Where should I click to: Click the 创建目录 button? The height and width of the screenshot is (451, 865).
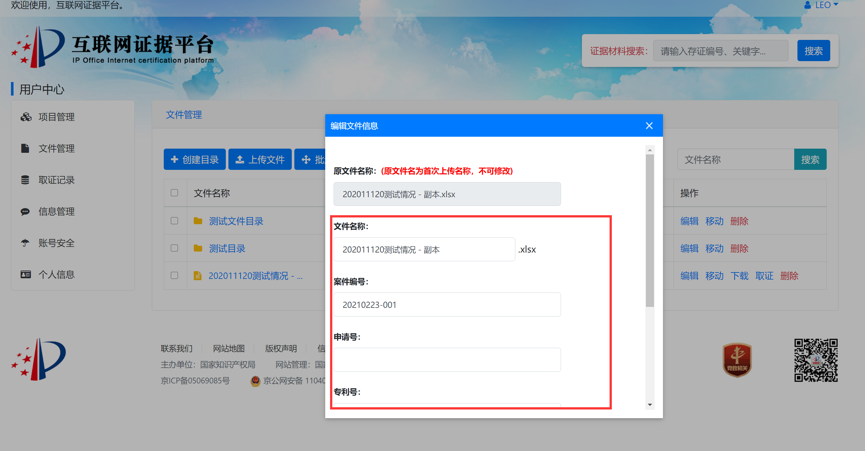[195, 160]
